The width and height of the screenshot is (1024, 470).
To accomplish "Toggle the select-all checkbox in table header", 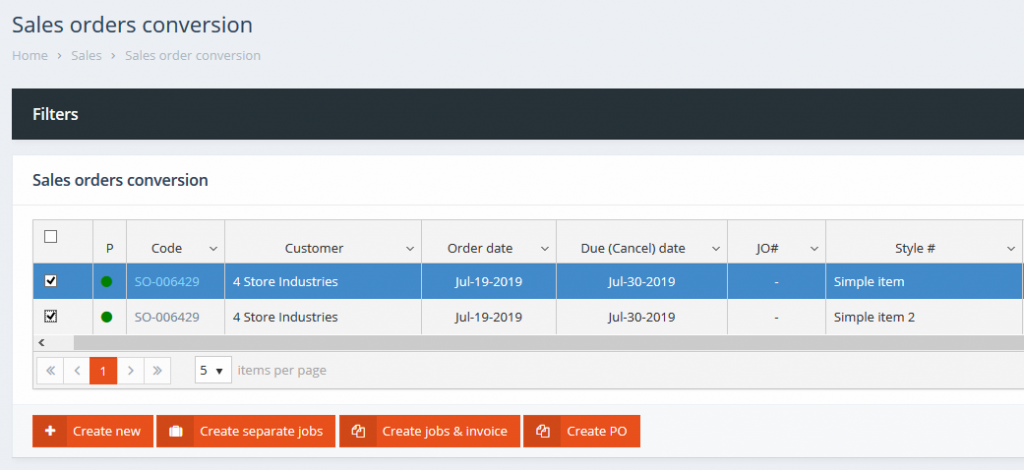I will (x=51, y=237).
